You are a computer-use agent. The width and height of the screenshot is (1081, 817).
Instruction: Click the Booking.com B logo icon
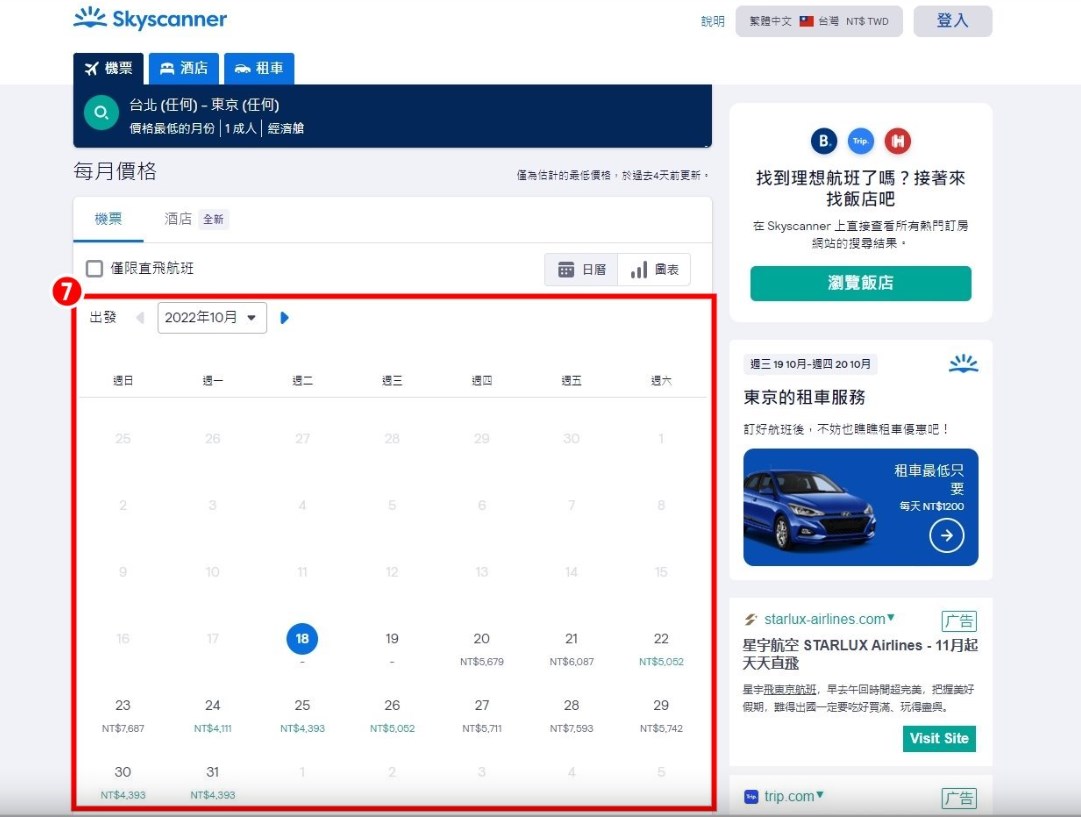pos(824,141)
